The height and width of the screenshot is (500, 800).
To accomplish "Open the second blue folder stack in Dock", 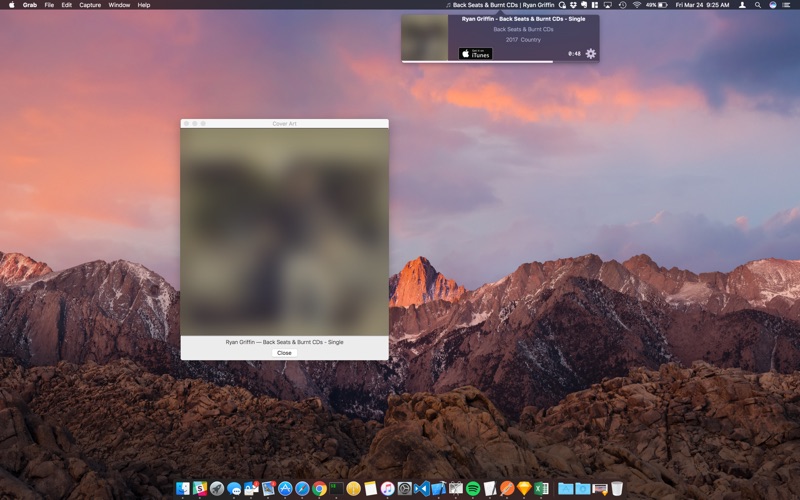I will [x=583, y=488].
